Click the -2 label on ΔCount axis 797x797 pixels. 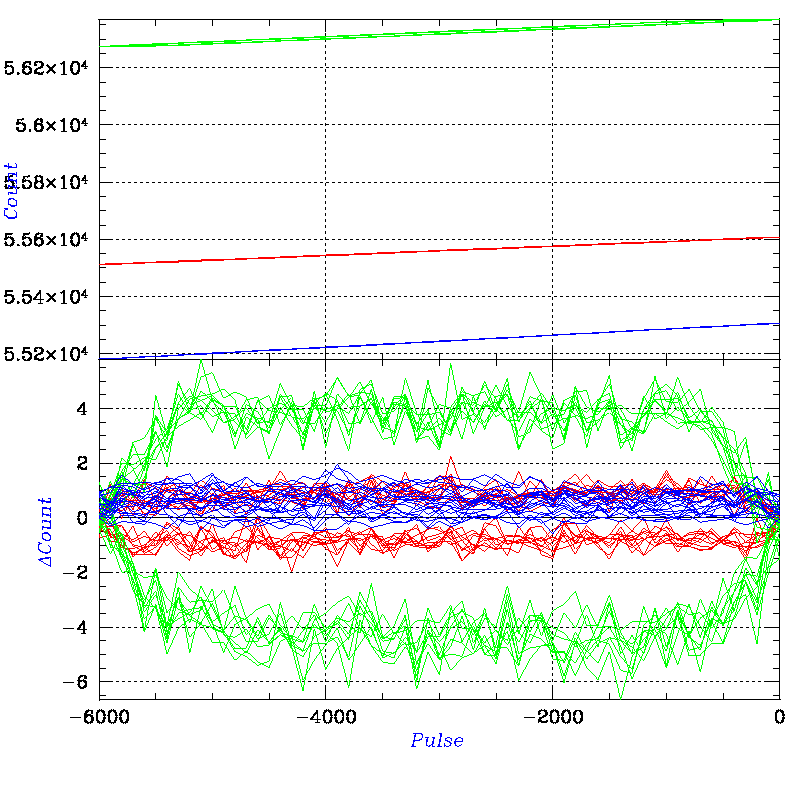(75, 573)
